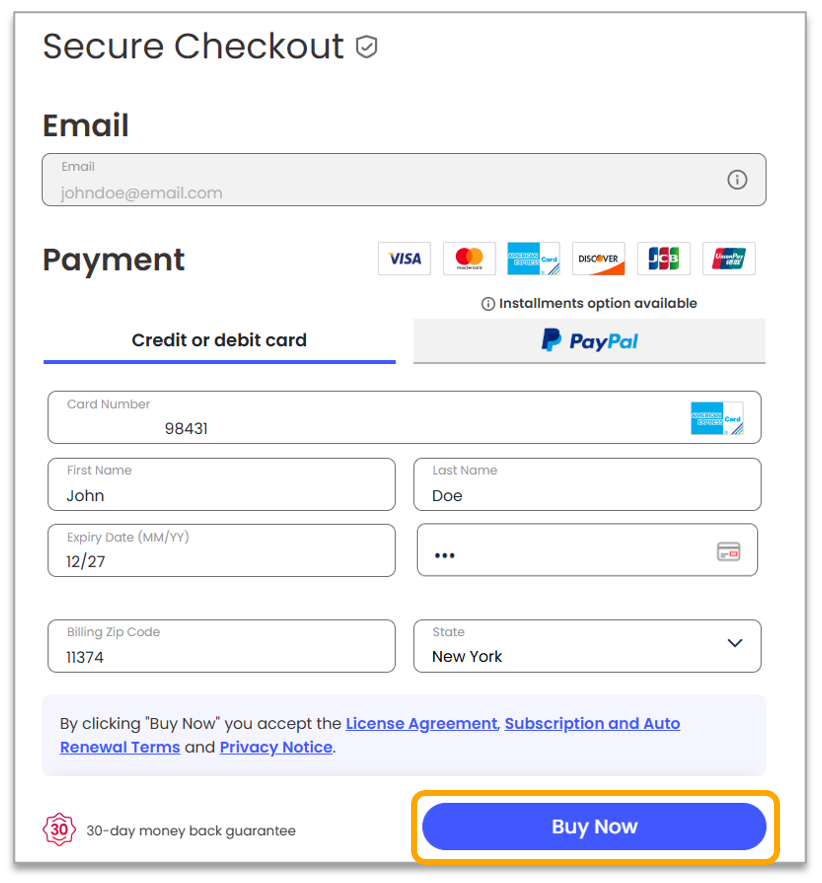822x883 pixels.
Task: Open the License Agreement link
Action: click(421, 724)
